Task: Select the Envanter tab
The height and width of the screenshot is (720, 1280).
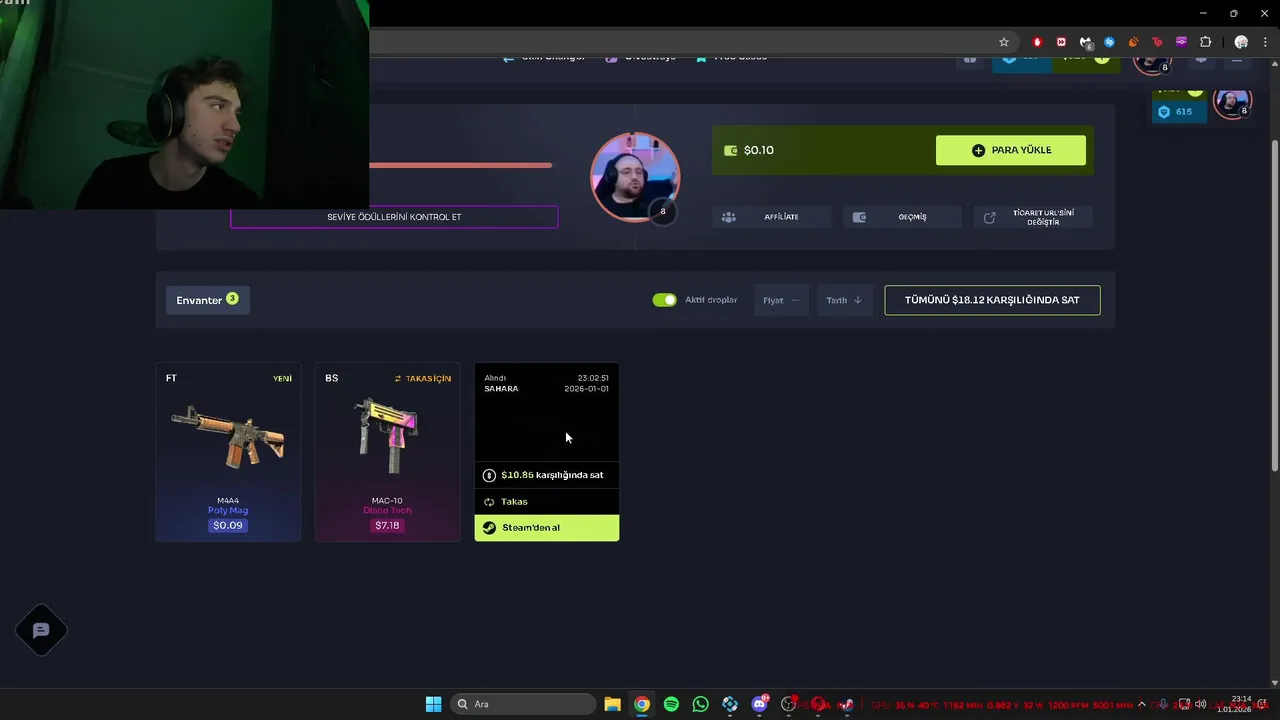Action: point(207,300)
